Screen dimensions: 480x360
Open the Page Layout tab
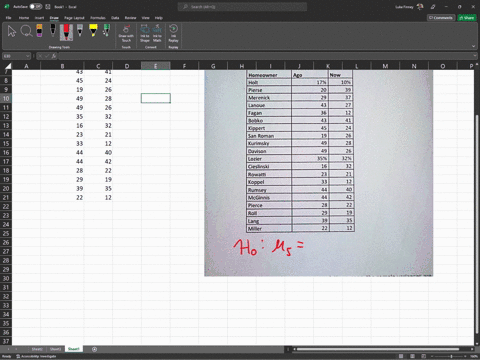(x=74, y=18)
